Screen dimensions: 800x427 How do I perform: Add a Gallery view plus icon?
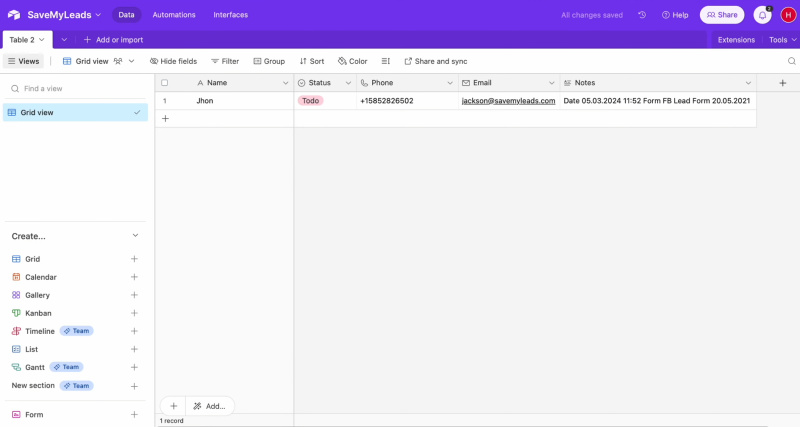click(134, 295)
